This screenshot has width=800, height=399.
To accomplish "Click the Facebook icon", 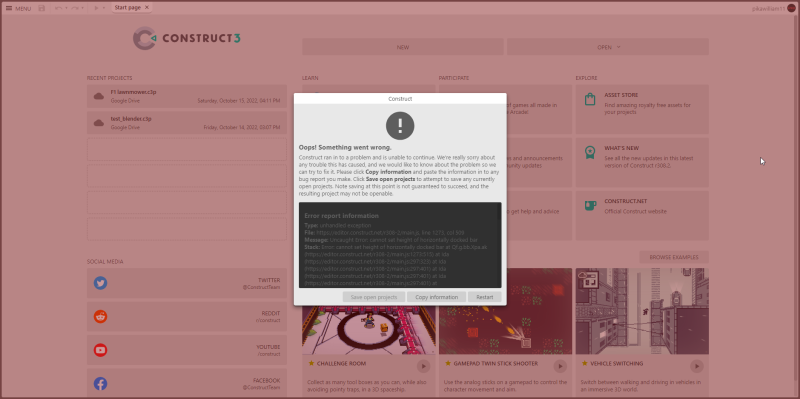I will click(101, 384).
